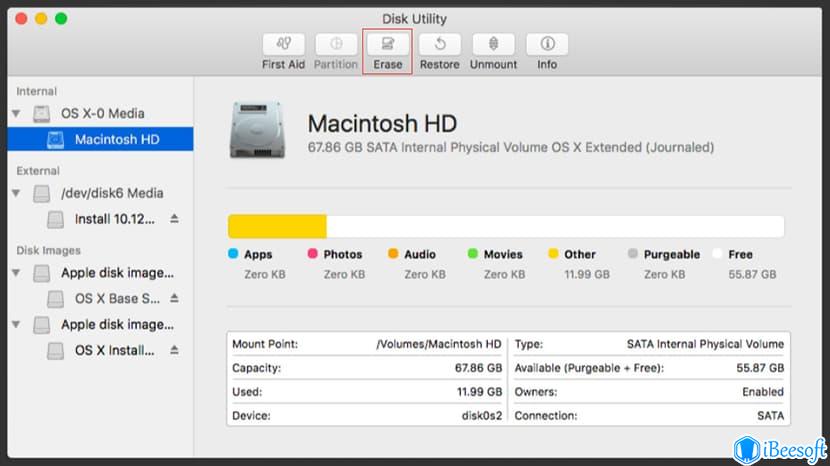Click the disk0s2 device value

coord(482,416)
